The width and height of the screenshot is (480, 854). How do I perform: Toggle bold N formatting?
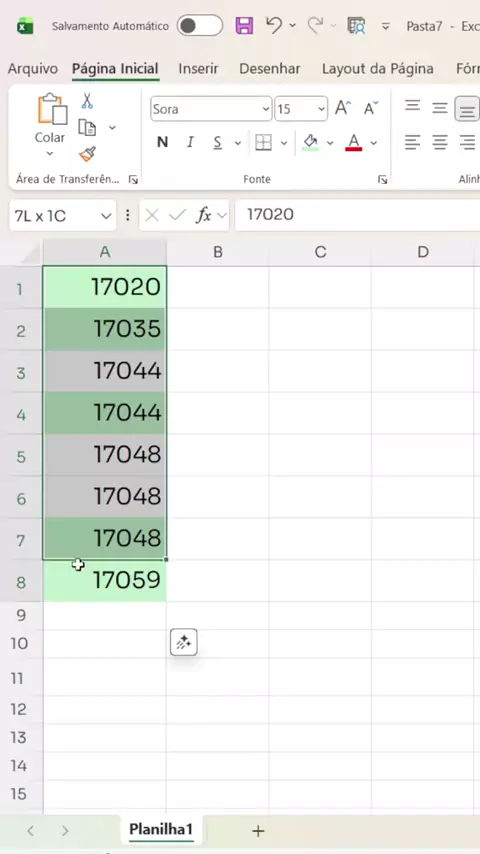coord(162,143)
